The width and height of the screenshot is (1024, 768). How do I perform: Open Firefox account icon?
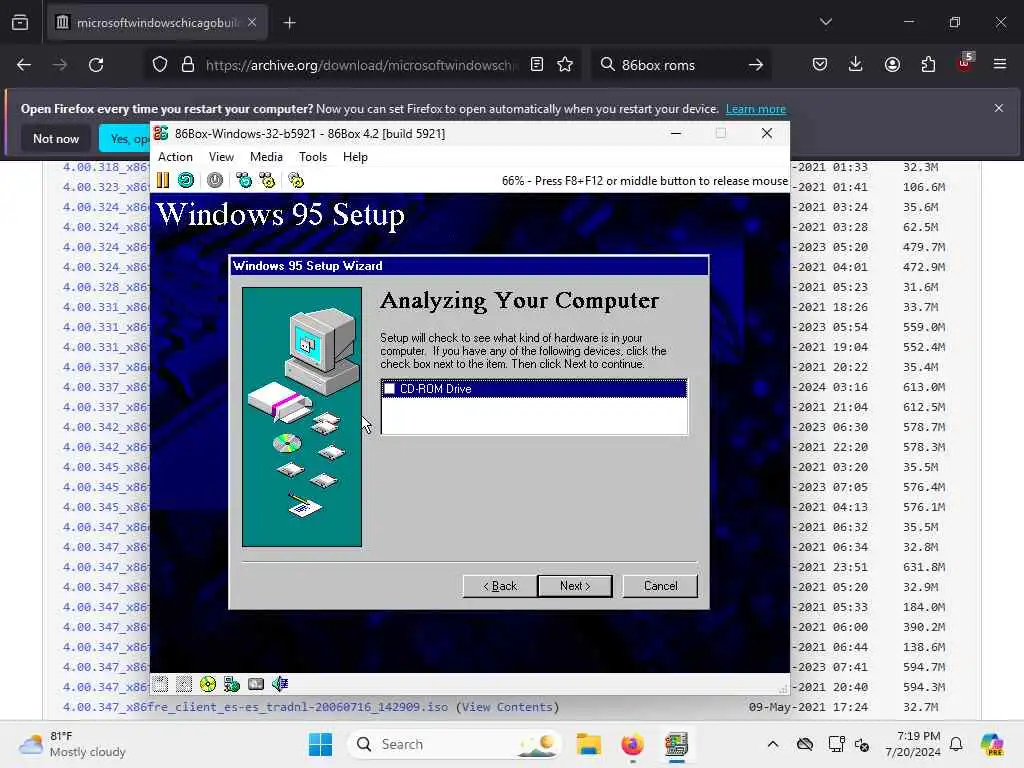pos(892,64)
